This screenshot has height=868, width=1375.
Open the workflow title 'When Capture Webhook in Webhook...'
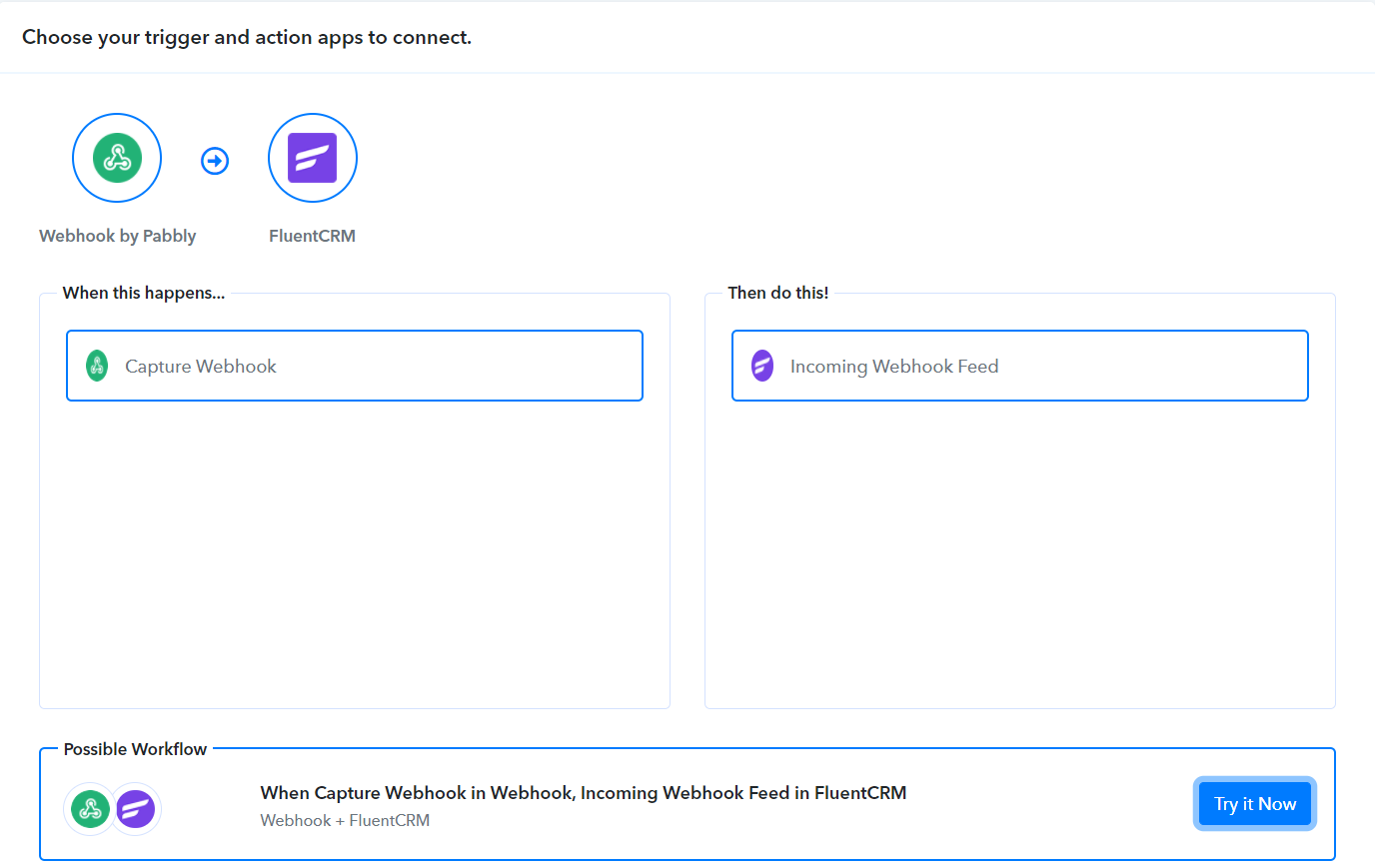tap(584, 793)
